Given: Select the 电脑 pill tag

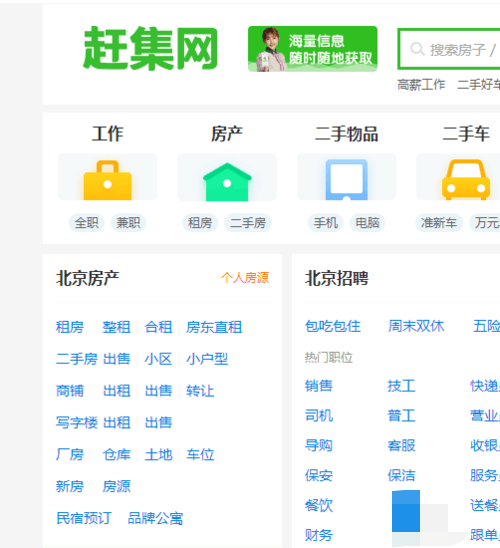Looking at the screenshot, I should point(368,223).
